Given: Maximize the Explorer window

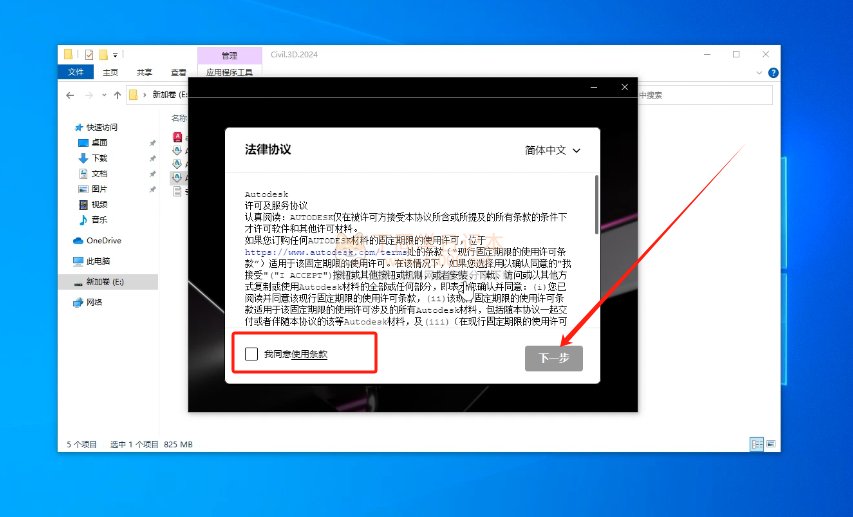Looking at the screenshot, I should tap(736, 54).
